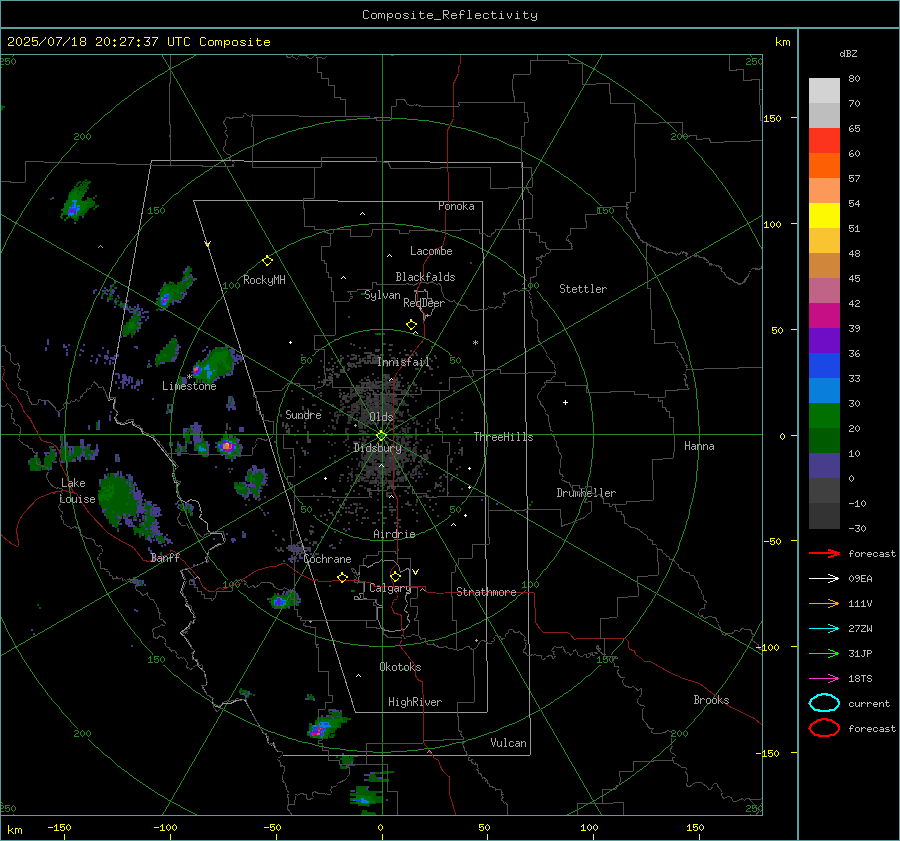Pick the red 60-65 dBZ swatch
900x841 pixels.
824,141
